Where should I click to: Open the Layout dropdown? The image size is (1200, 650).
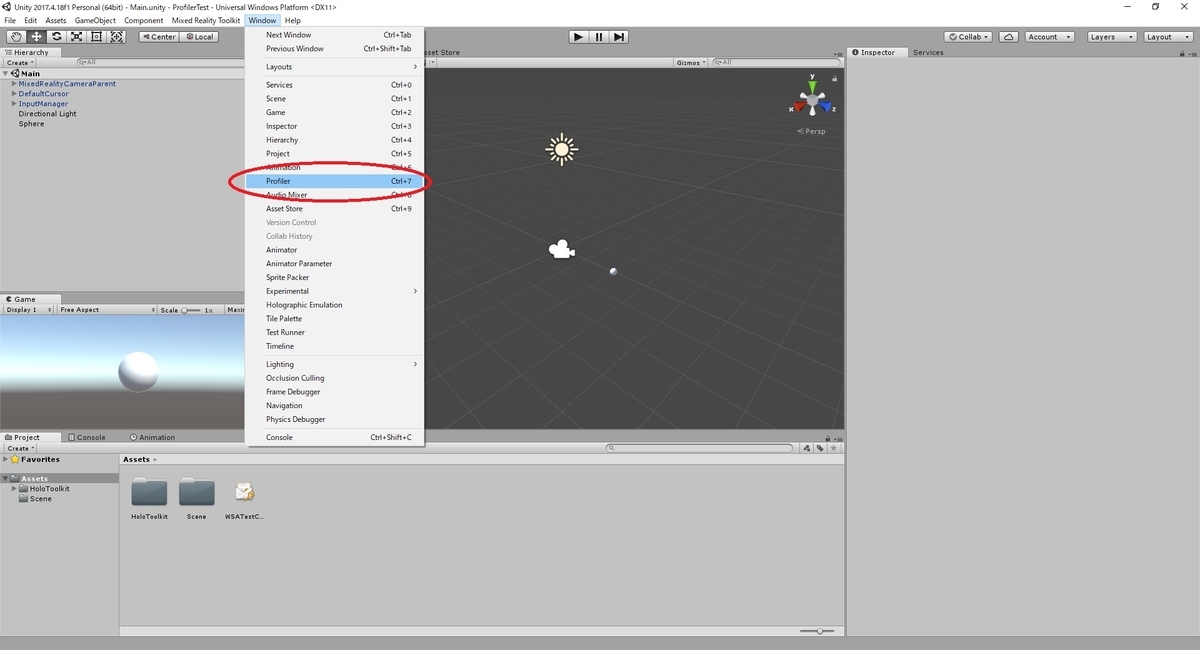coord(1166,37)
